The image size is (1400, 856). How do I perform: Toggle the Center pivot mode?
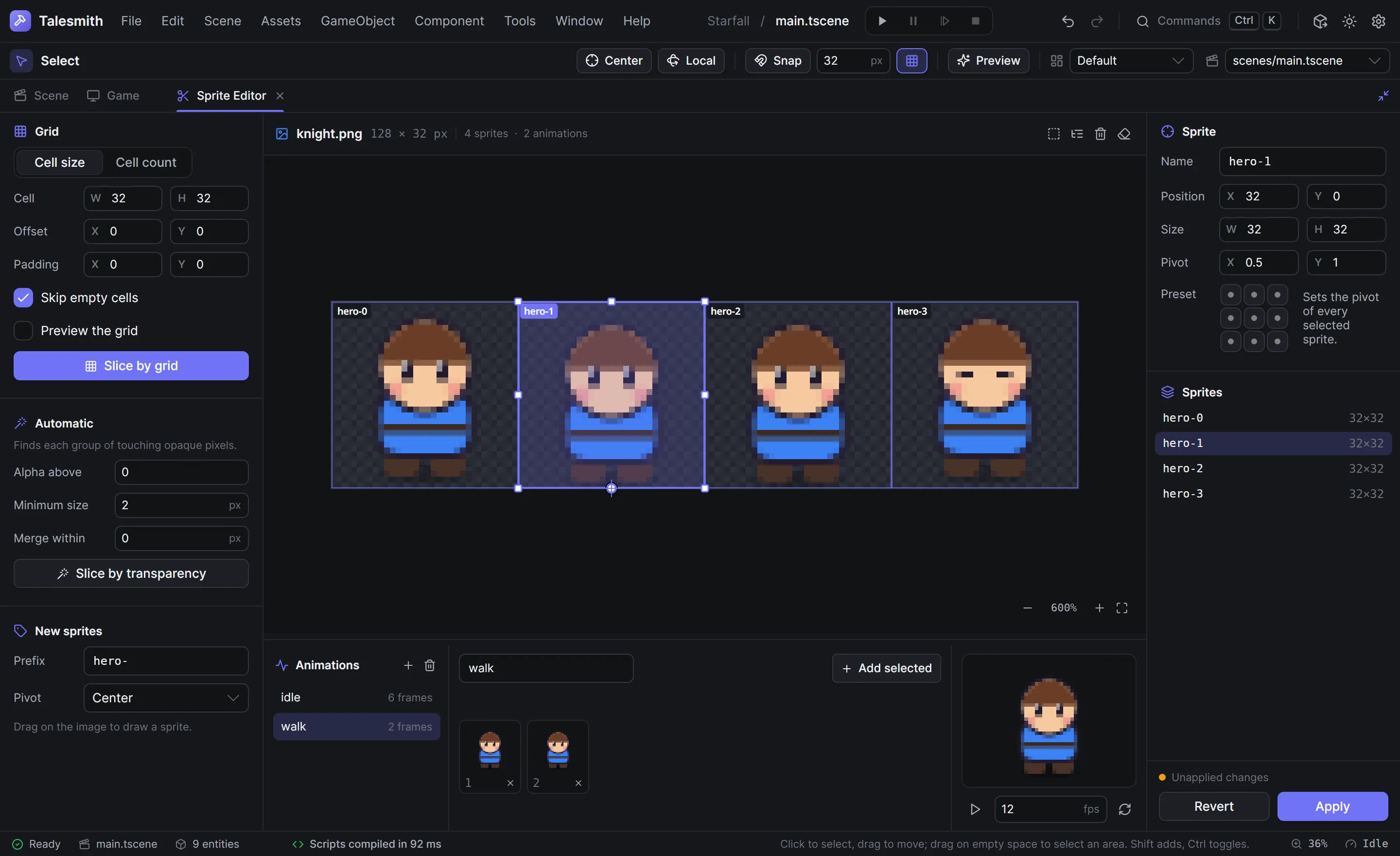[x=614, y=61]
